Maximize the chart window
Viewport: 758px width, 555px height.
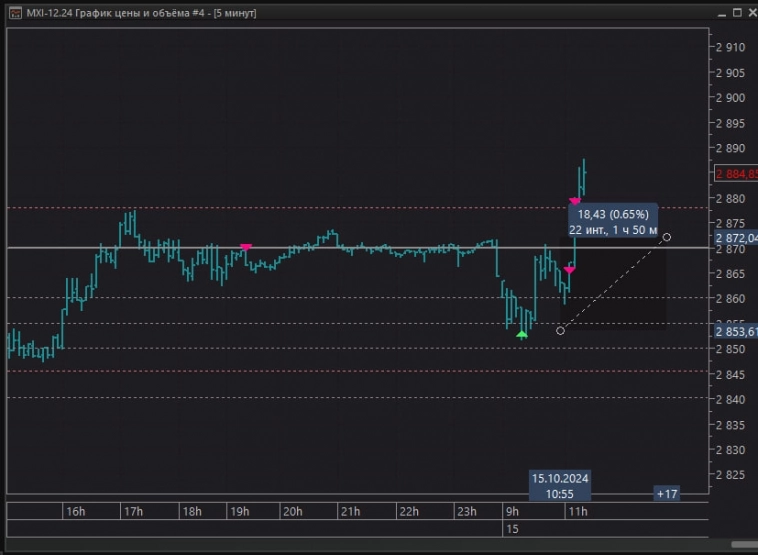point(738,12)
